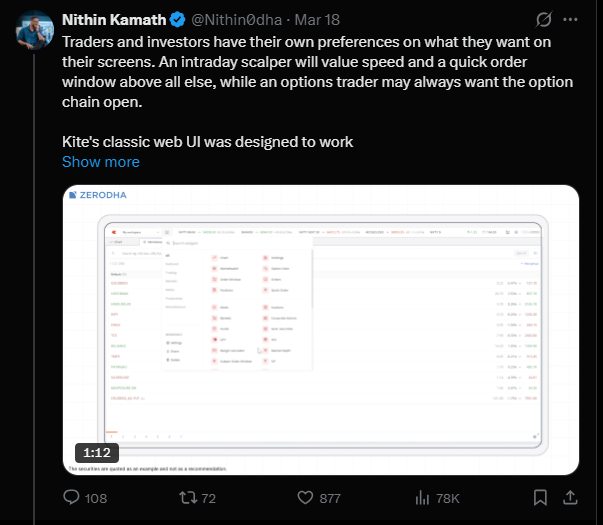View post analytics via bar chart icon
Viewport: 603px width, 525px height.
pyautogui.click(x=422, y=497)
